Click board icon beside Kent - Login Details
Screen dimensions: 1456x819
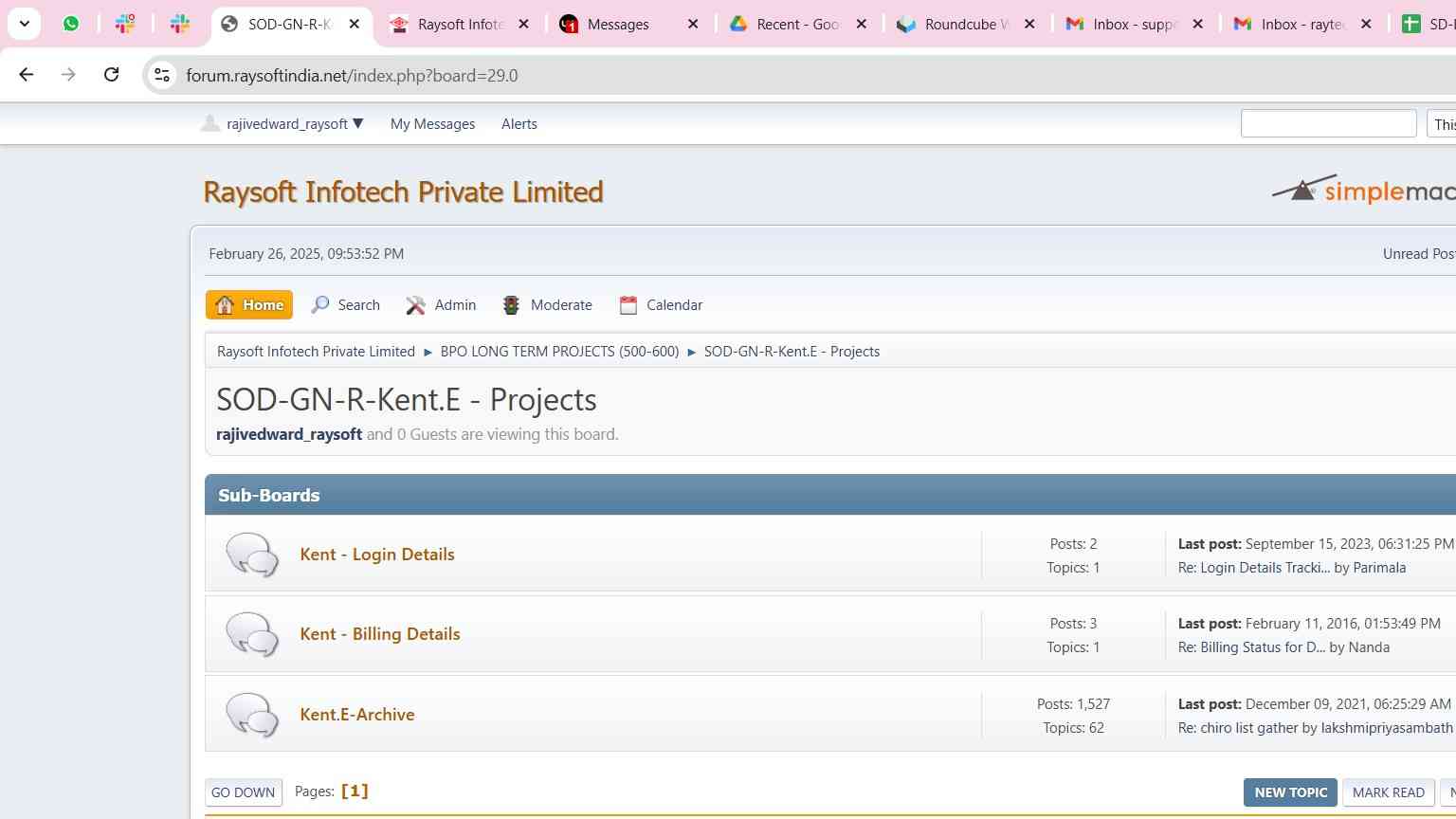click(252, 555)
